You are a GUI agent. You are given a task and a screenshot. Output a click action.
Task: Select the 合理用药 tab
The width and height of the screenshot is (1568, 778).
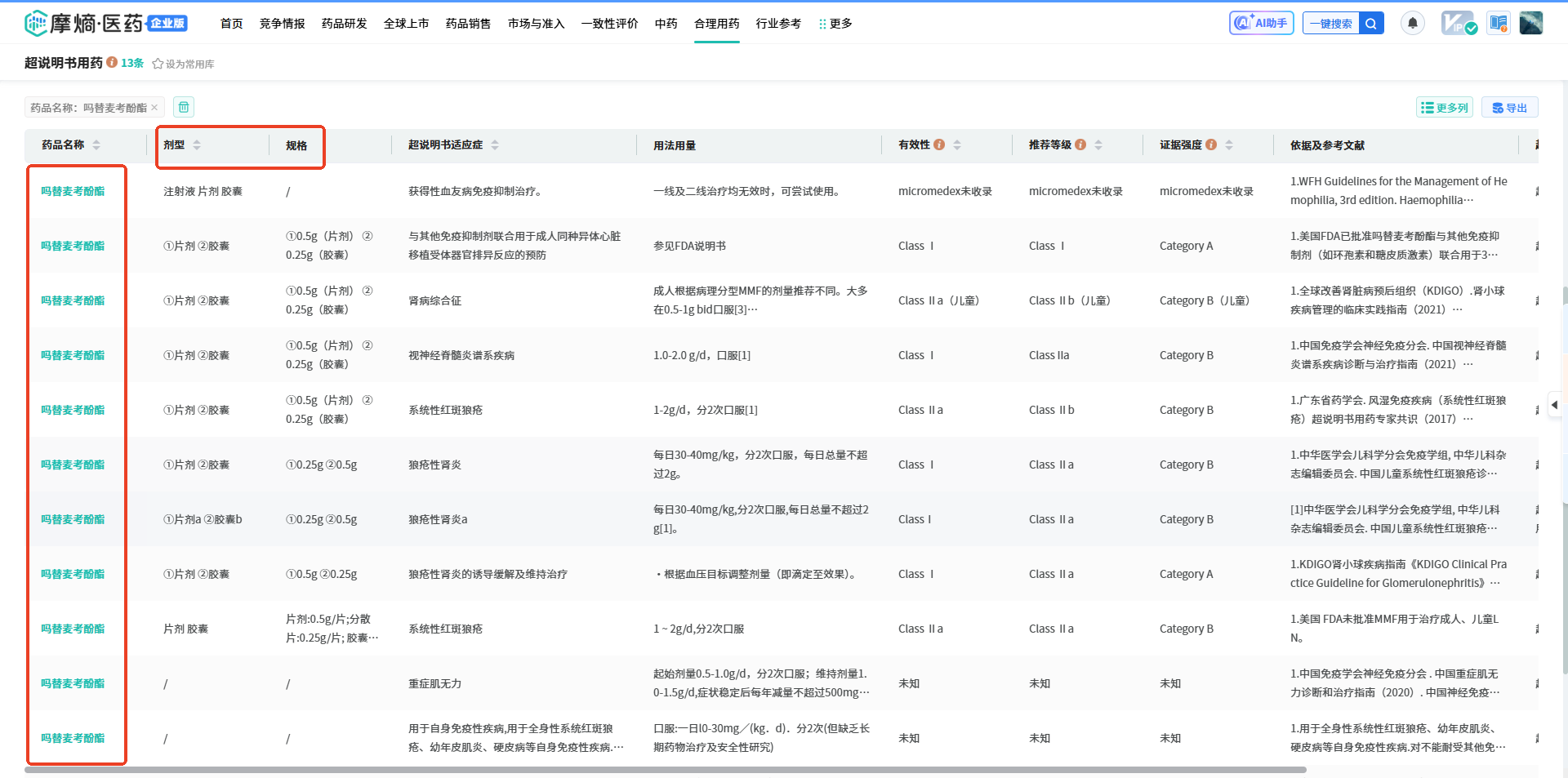click(x=717, y=24)
